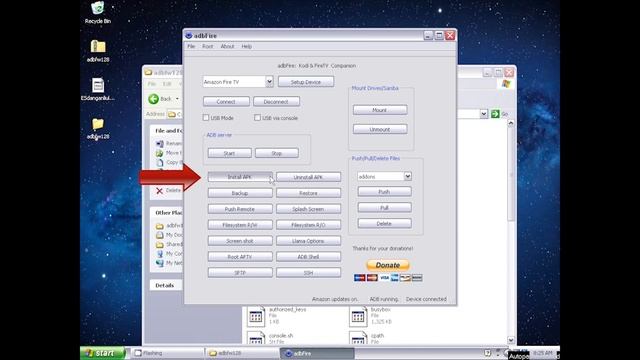Open File menu in Explorer window
The image size is (640, 360).
click(x=151, y=84)
